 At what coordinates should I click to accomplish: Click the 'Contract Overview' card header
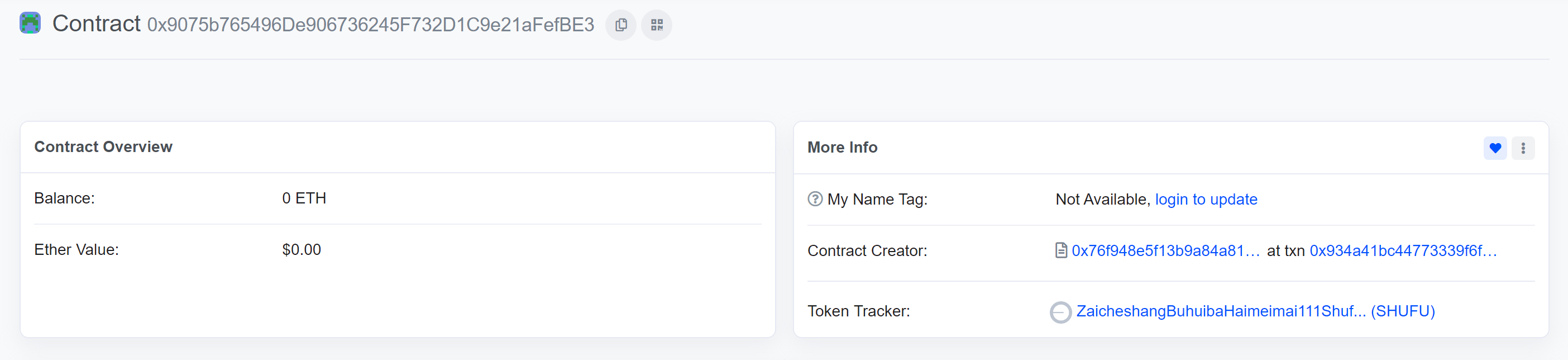tap(103, 147)
